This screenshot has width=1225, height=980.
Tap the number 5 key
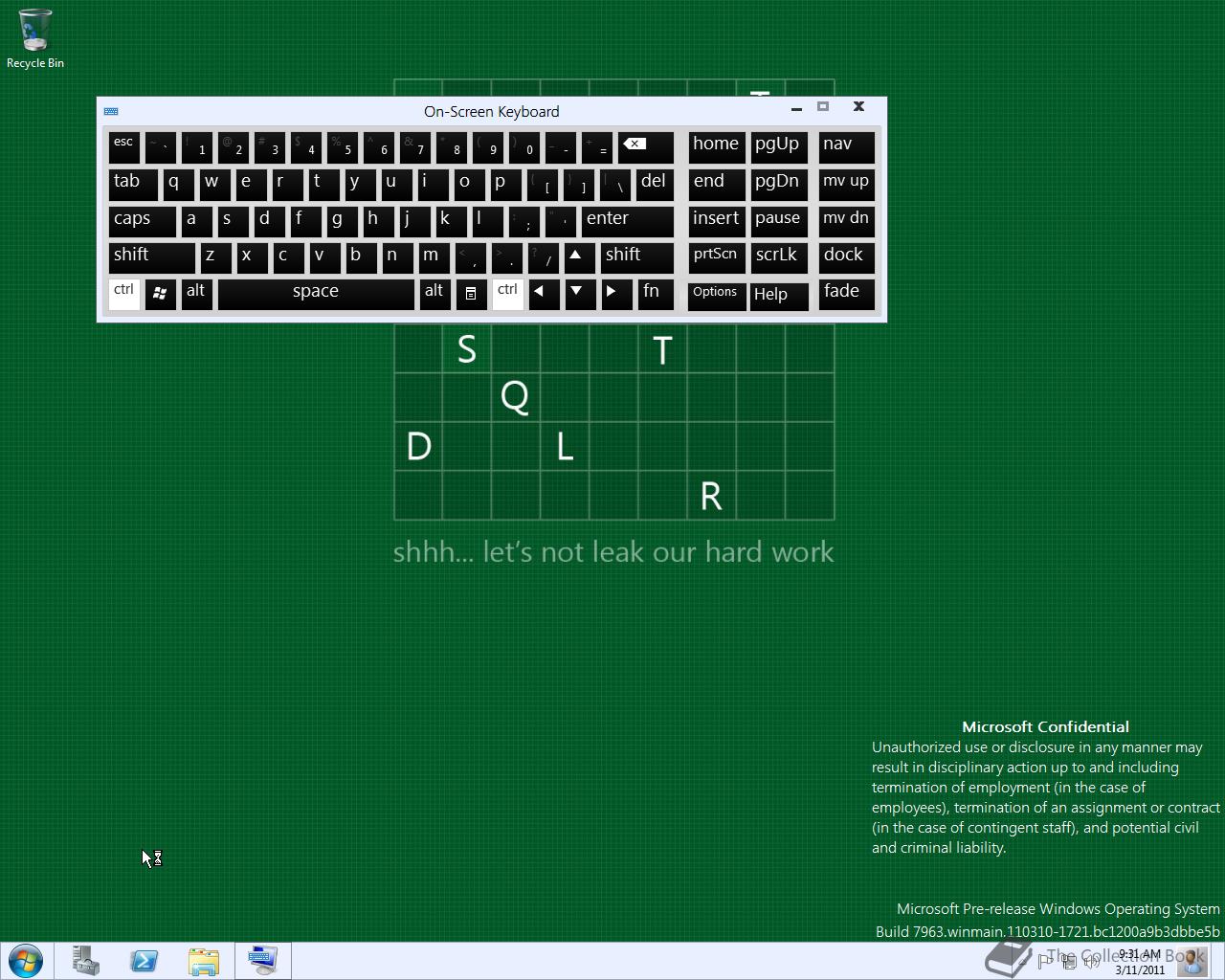(343, 147)
